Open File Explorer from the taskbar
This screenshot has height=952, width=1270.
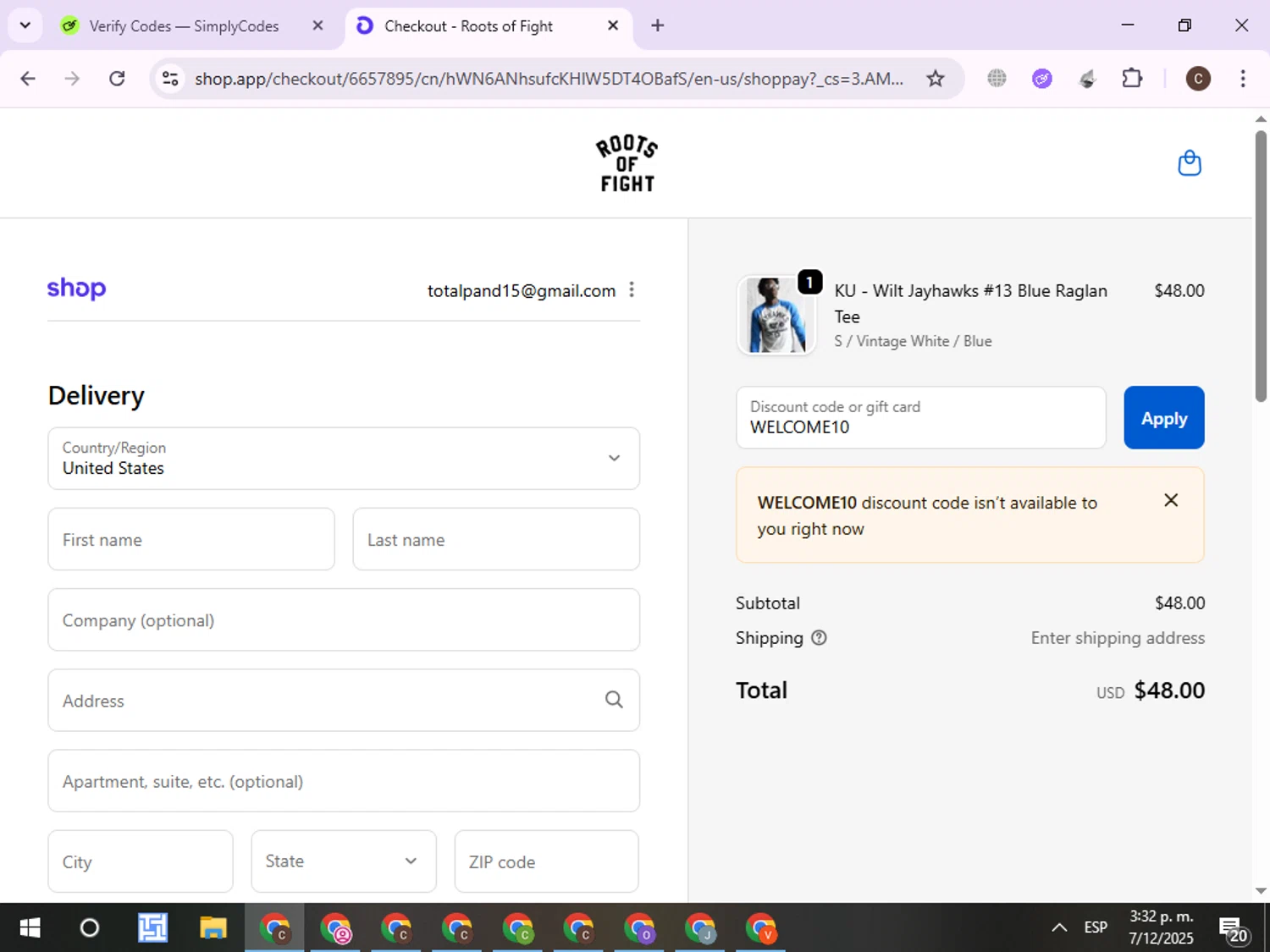(213, 928)
